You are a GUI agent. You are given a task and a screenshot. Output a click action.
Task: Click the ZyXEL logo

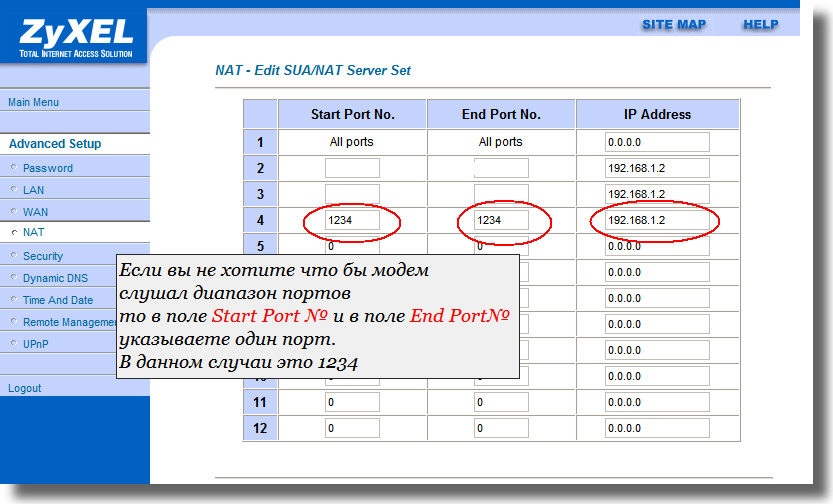click(x=75, y=38)
